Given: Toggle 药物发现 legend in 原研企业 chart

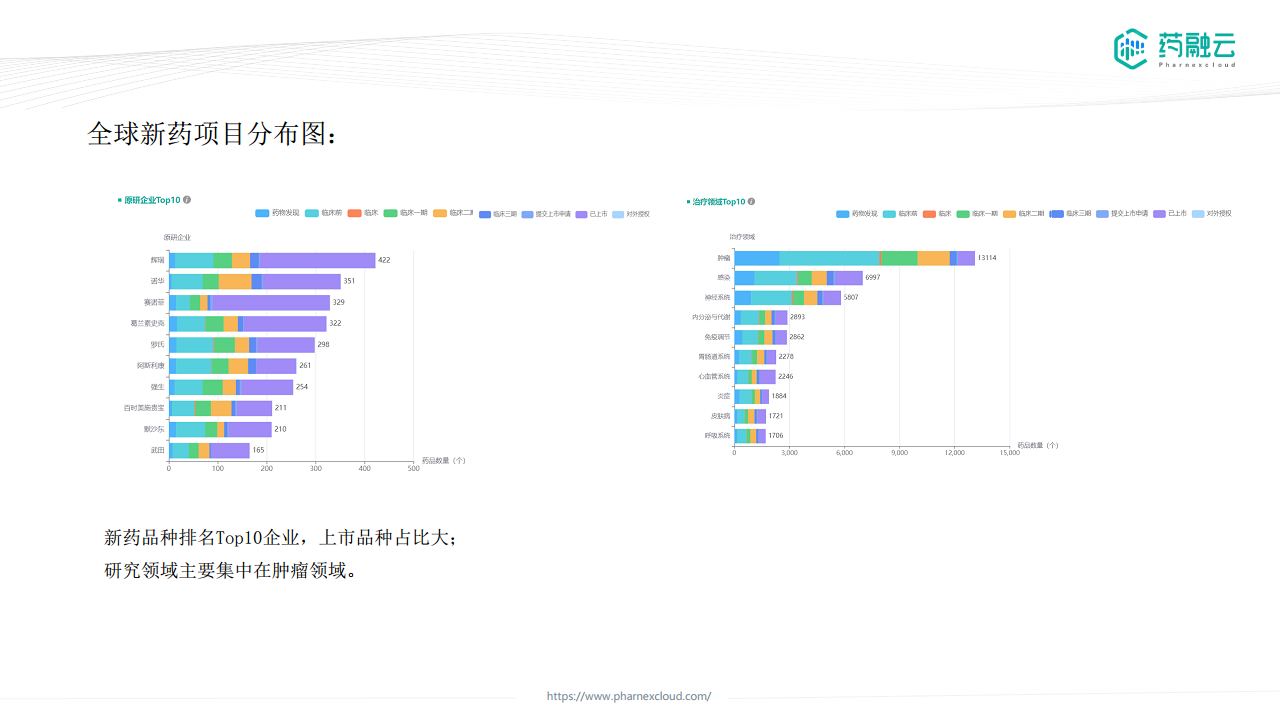Looking at the screenshot, I should (x=278, y=213).
